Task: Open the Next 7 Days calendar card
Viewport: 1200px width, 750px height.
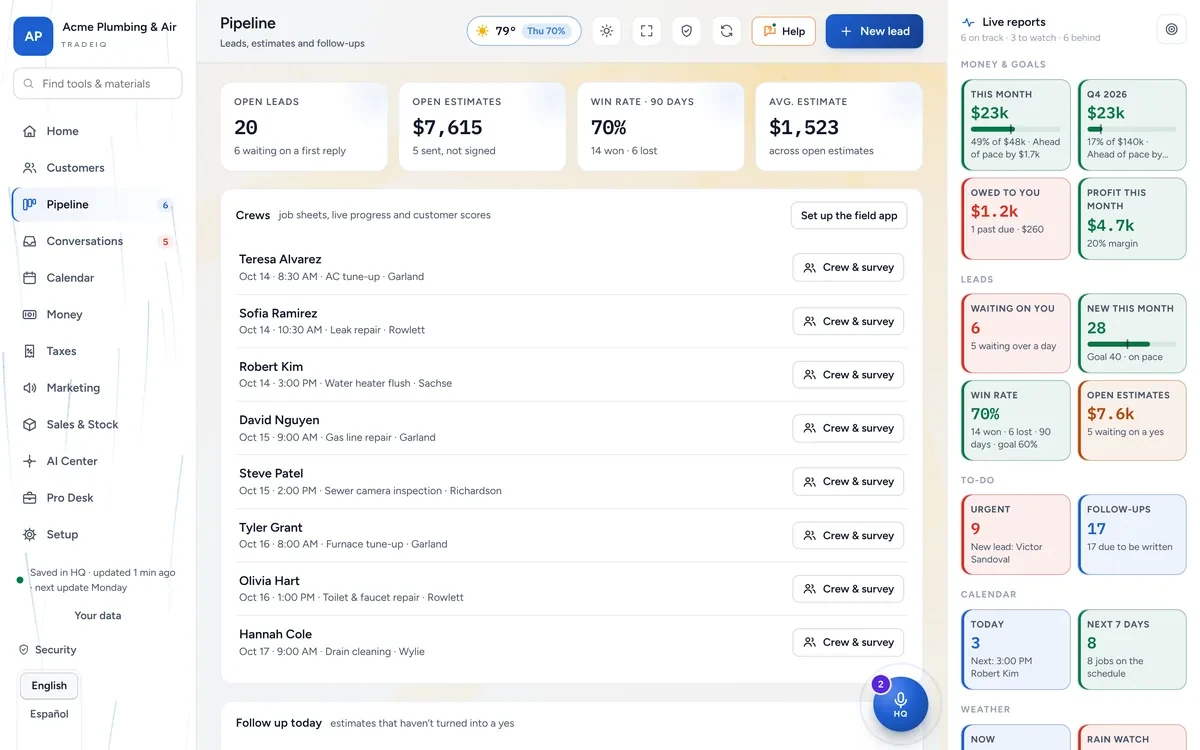Action: (x=1132, y=650)
